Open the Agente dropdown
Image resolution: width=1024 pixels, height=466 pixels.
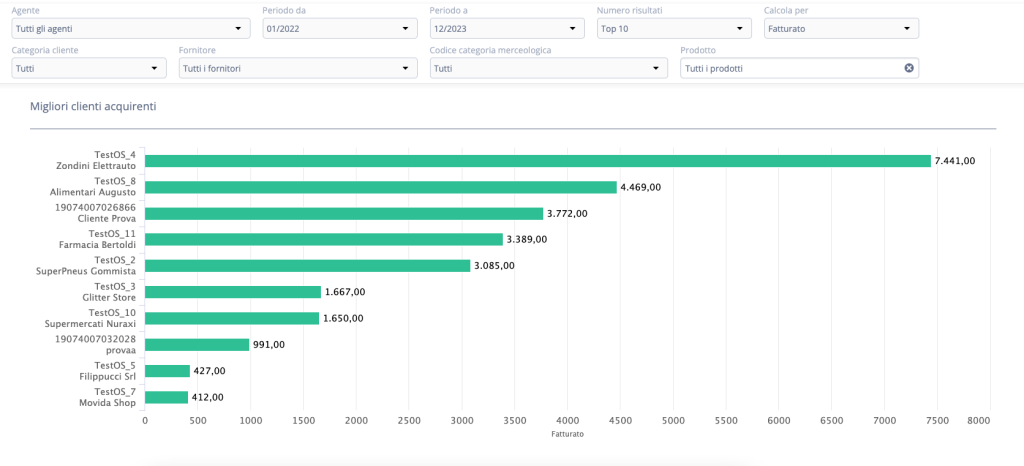[x=131, y=29]
